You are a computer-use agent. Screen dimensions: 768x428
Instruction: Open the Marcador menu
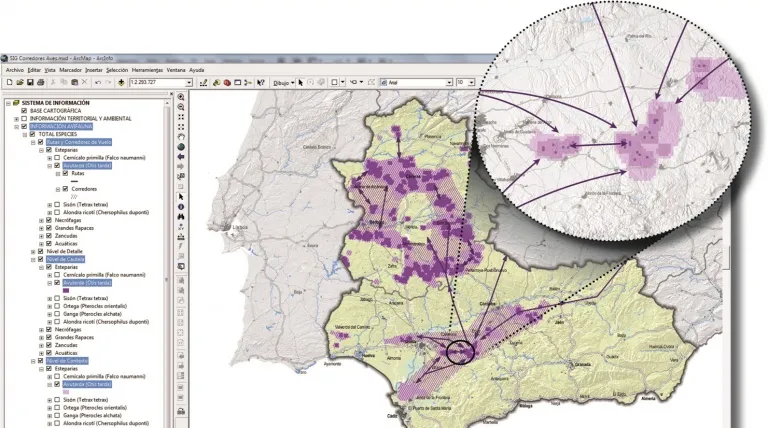coord(71,71)
